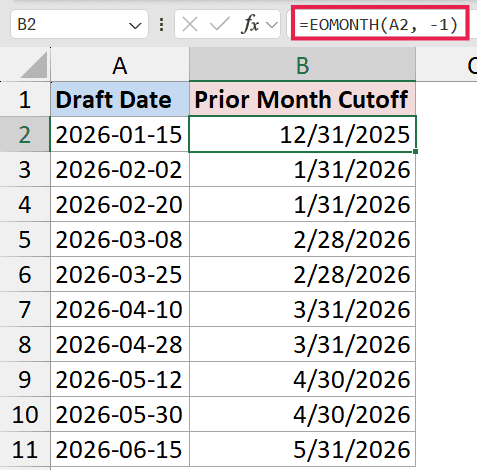Select row 1 header

click(25, 99)
